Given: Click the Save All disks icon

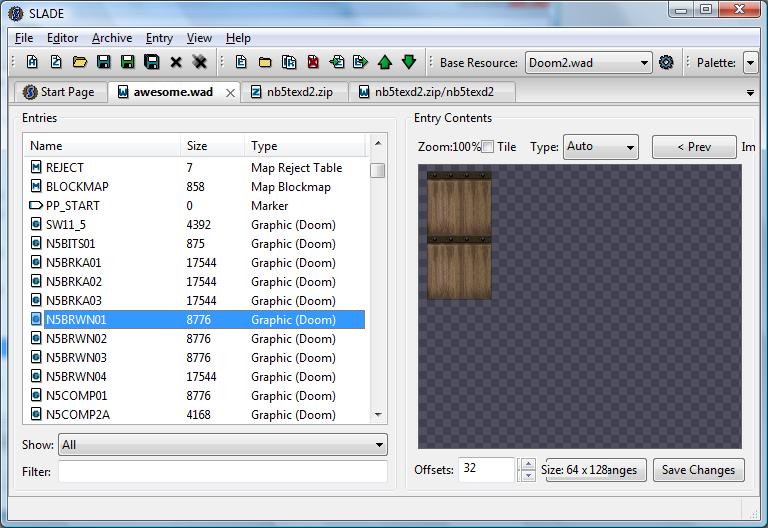Looking at the screenshot, I should pyautogui.click(x=152, y=62).
